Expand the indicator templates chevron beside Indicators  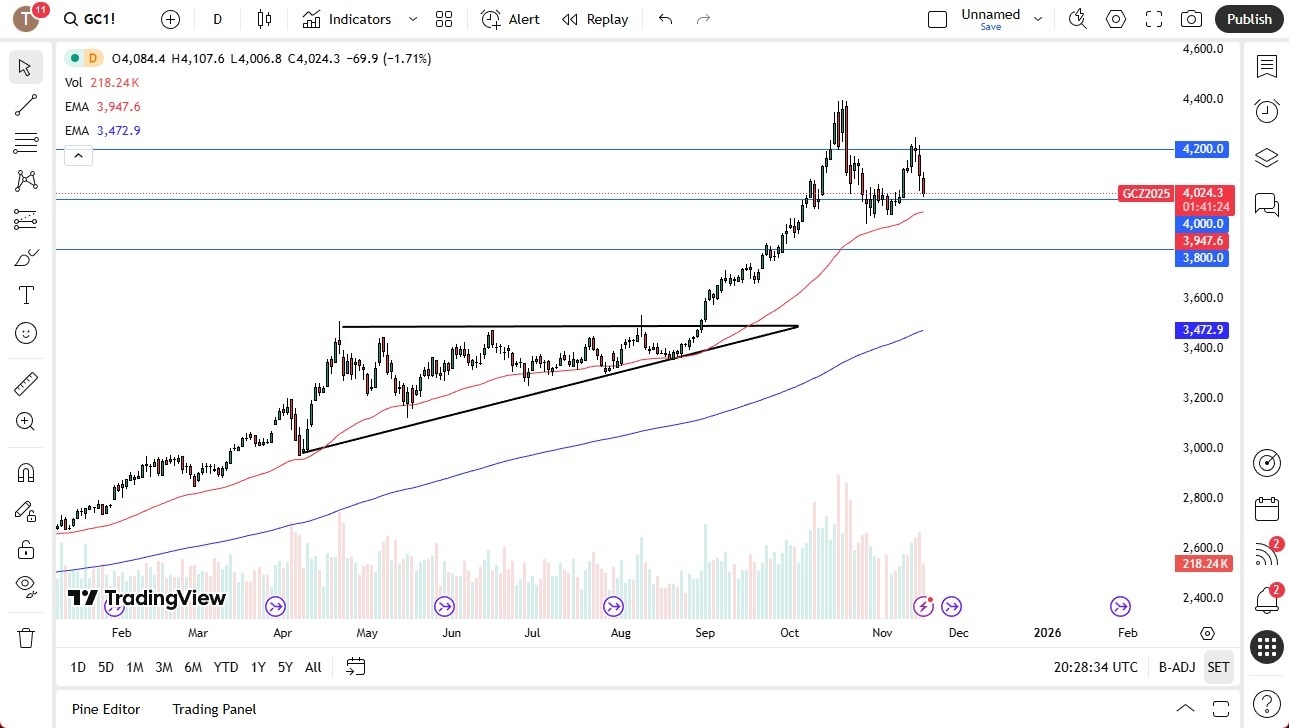412,19
